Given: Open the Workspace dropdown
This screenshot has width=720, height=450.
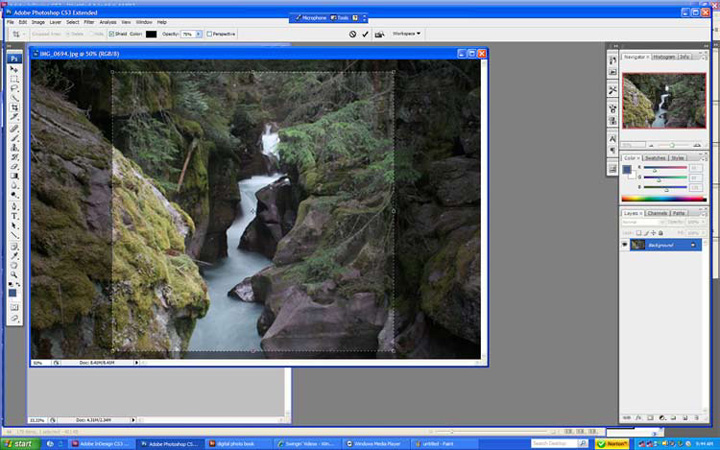Looking at the screenshot, I should point(405,33).
